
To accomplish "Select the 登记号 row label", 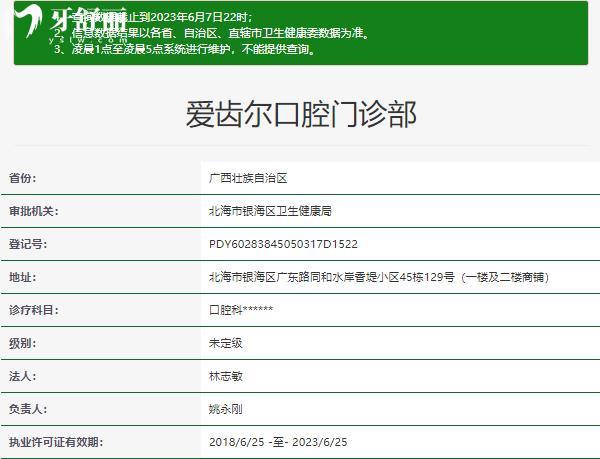I will tap(29, 244).
